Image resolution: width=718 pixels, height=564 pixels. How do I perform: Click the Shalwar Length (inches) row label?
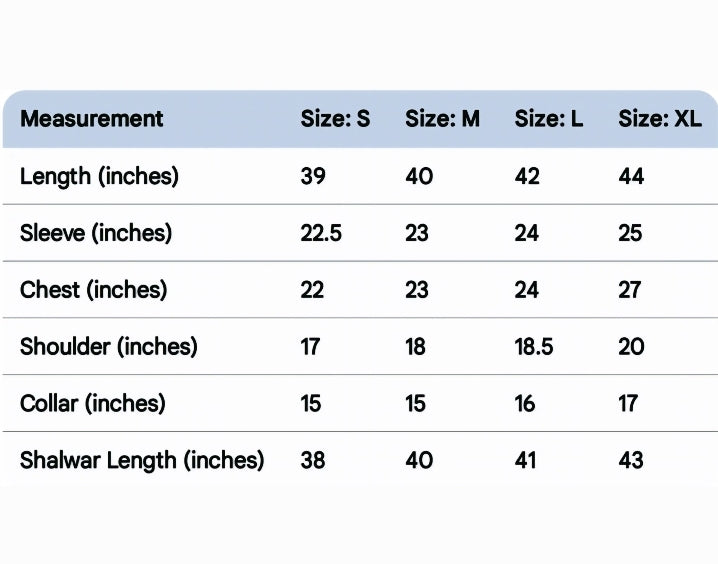point(142,461)
